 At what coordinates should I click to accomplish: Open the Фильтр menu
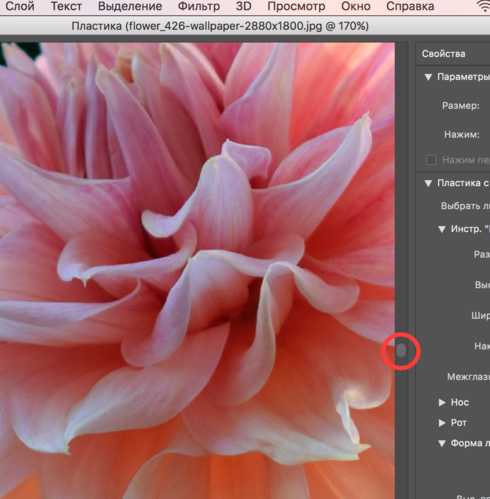click(199, 6)
